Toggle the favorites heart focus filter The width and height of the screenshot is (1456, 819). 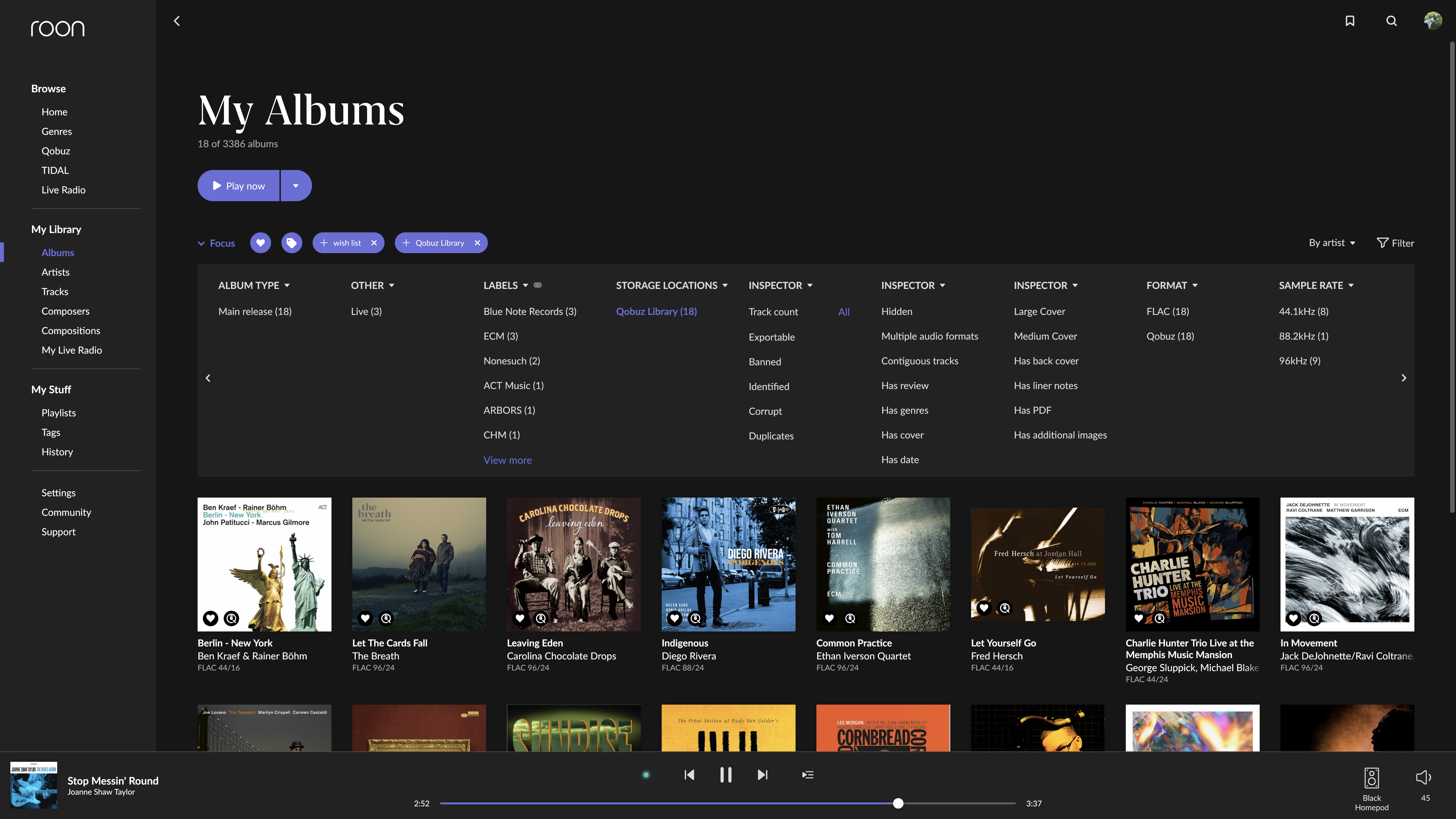point(261,243)
